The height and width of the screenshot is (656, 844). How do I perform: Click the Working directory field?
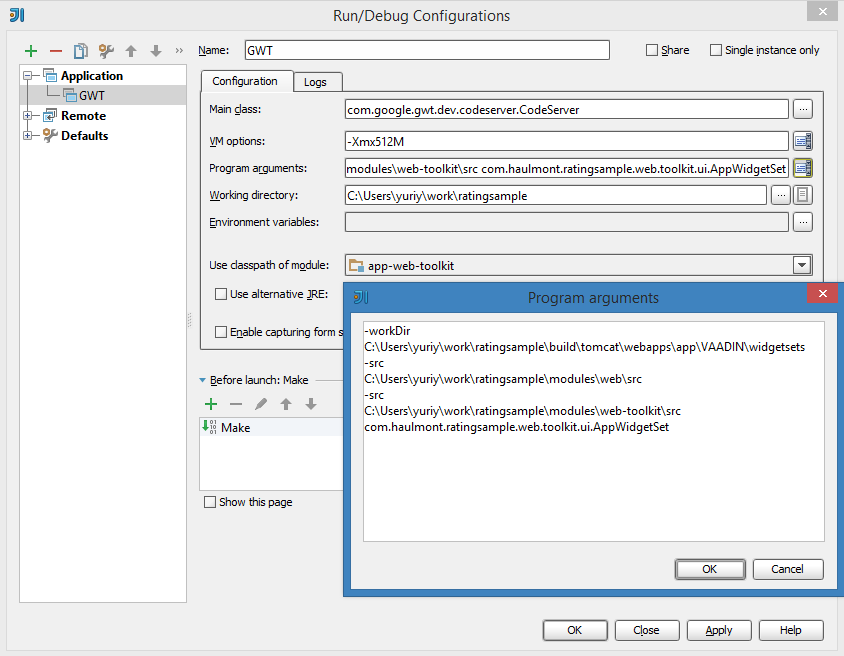tap(555, 195)
